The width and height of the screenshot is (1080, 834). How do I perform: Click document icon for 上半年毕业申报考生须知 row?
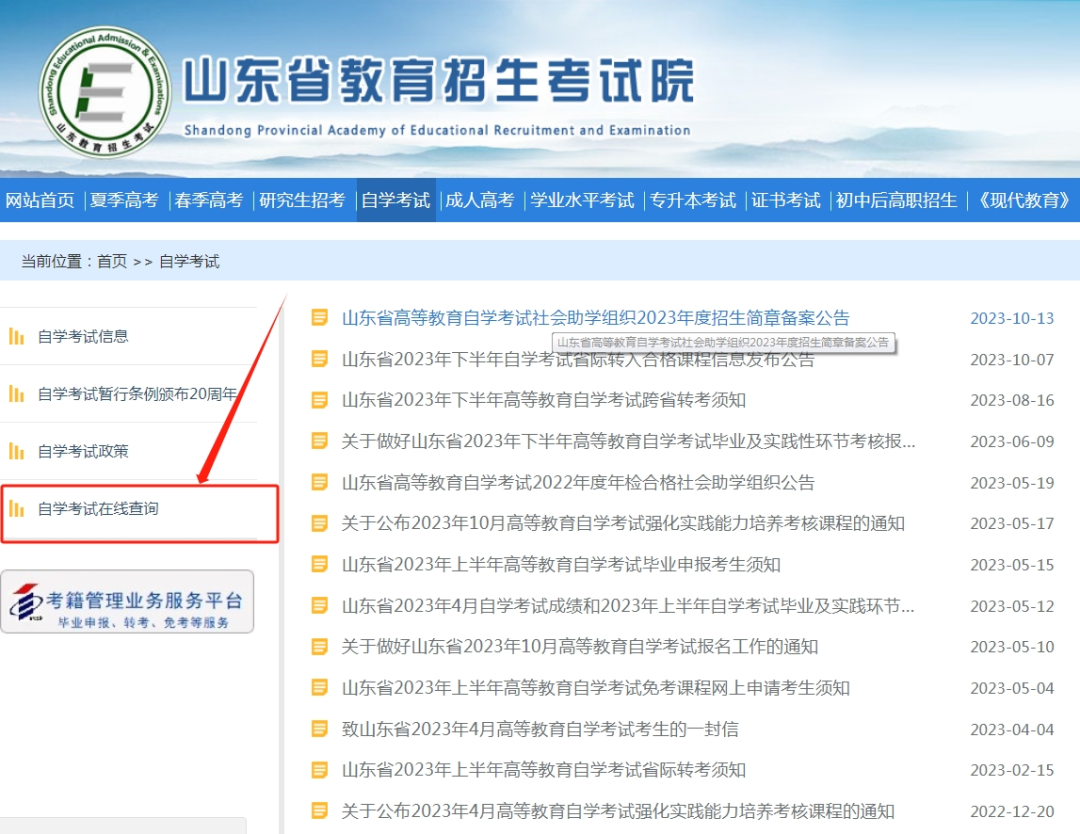(320, 564)
